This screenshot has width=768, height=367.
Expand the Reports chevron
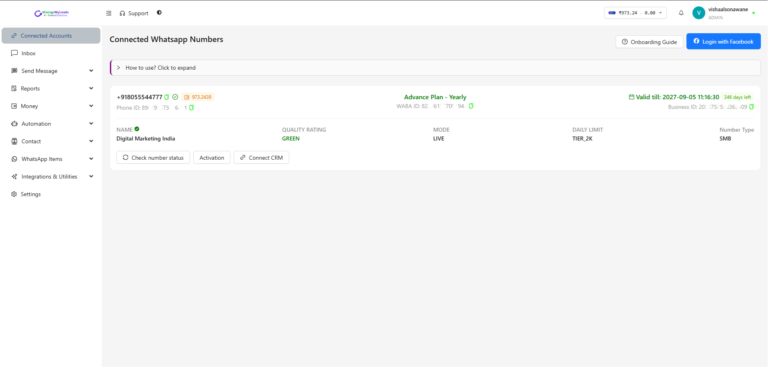[91, 88]
